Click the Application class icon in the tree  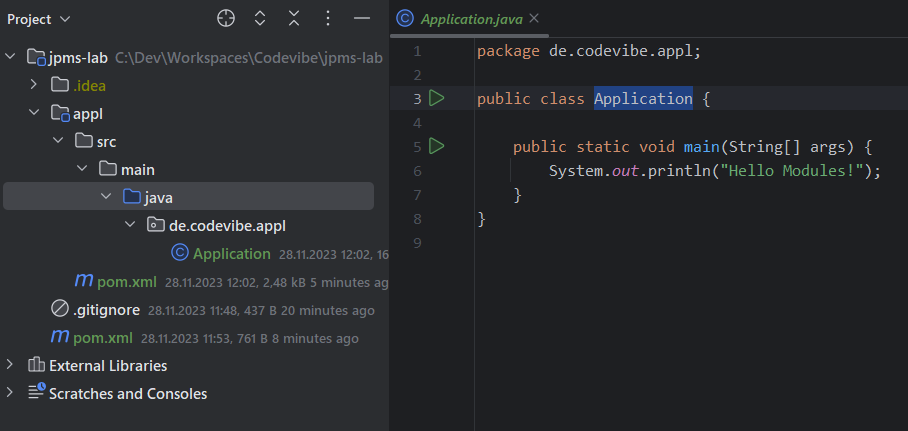coord(180,253)
